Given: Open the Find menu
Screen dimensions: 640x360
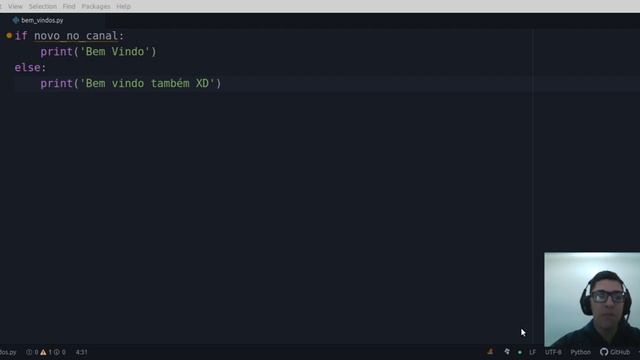Looking at the screenshot, I should (69, 6).
